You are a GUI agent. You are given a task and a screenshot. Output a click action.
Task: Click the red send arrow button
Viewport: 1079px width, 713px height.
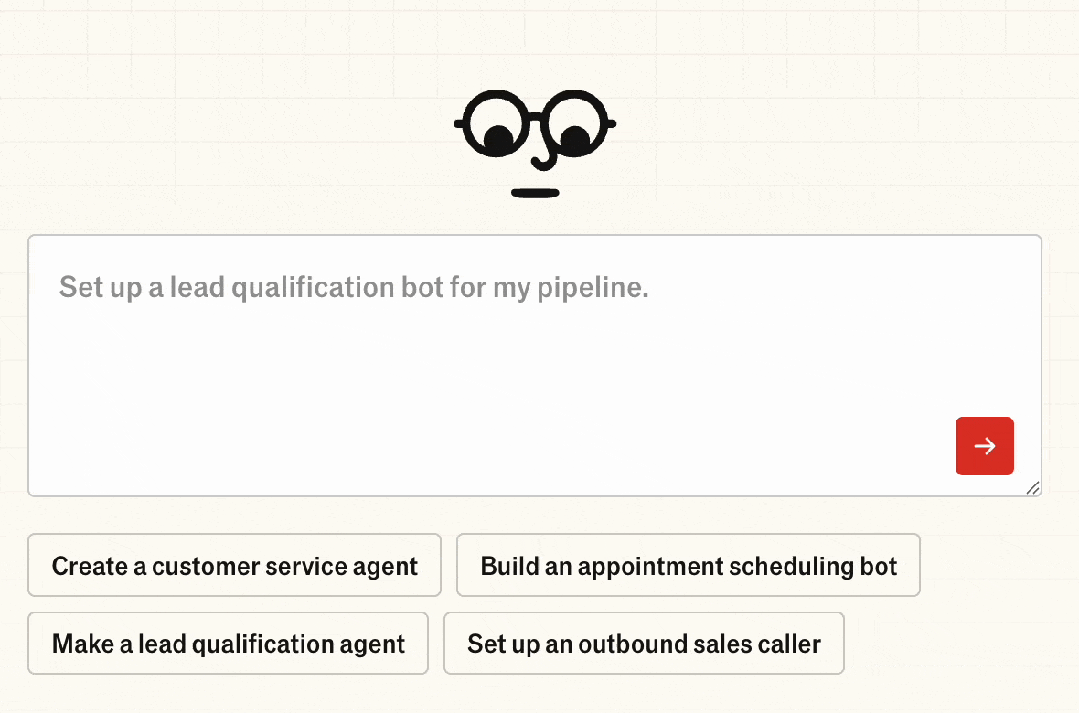pyautogui.click(x=984, y=446)
